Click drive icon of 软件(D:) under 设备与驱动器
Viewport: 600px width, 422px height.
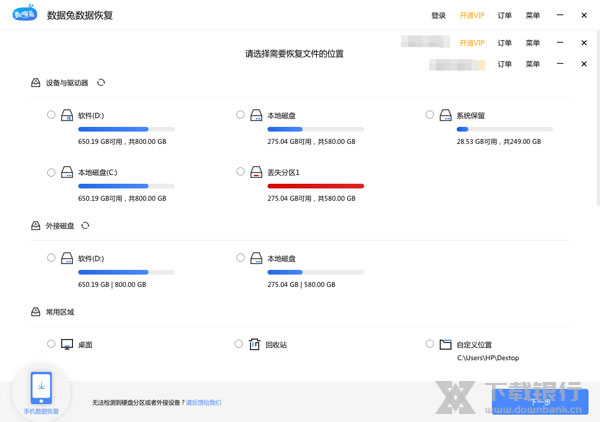click(x=67, y=115)
